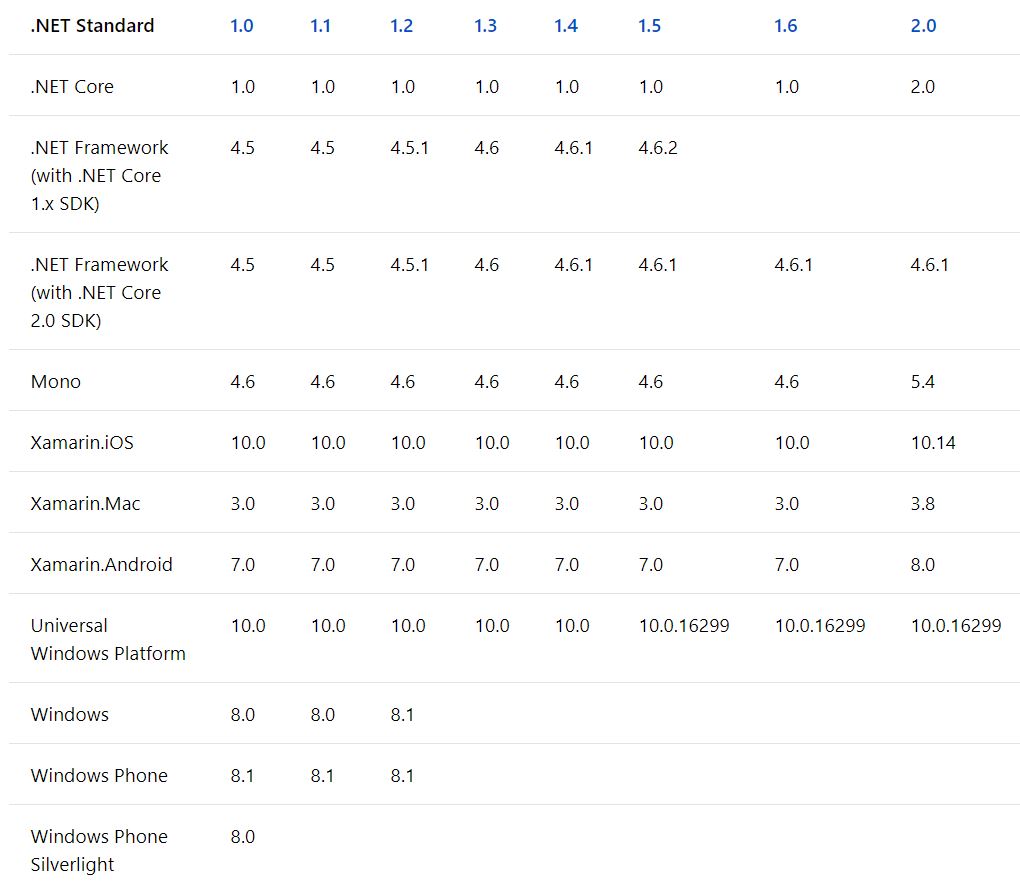This screenshot has height=887, width=1020.
Task: Select the Mono row label
Action: click(55, 381)
